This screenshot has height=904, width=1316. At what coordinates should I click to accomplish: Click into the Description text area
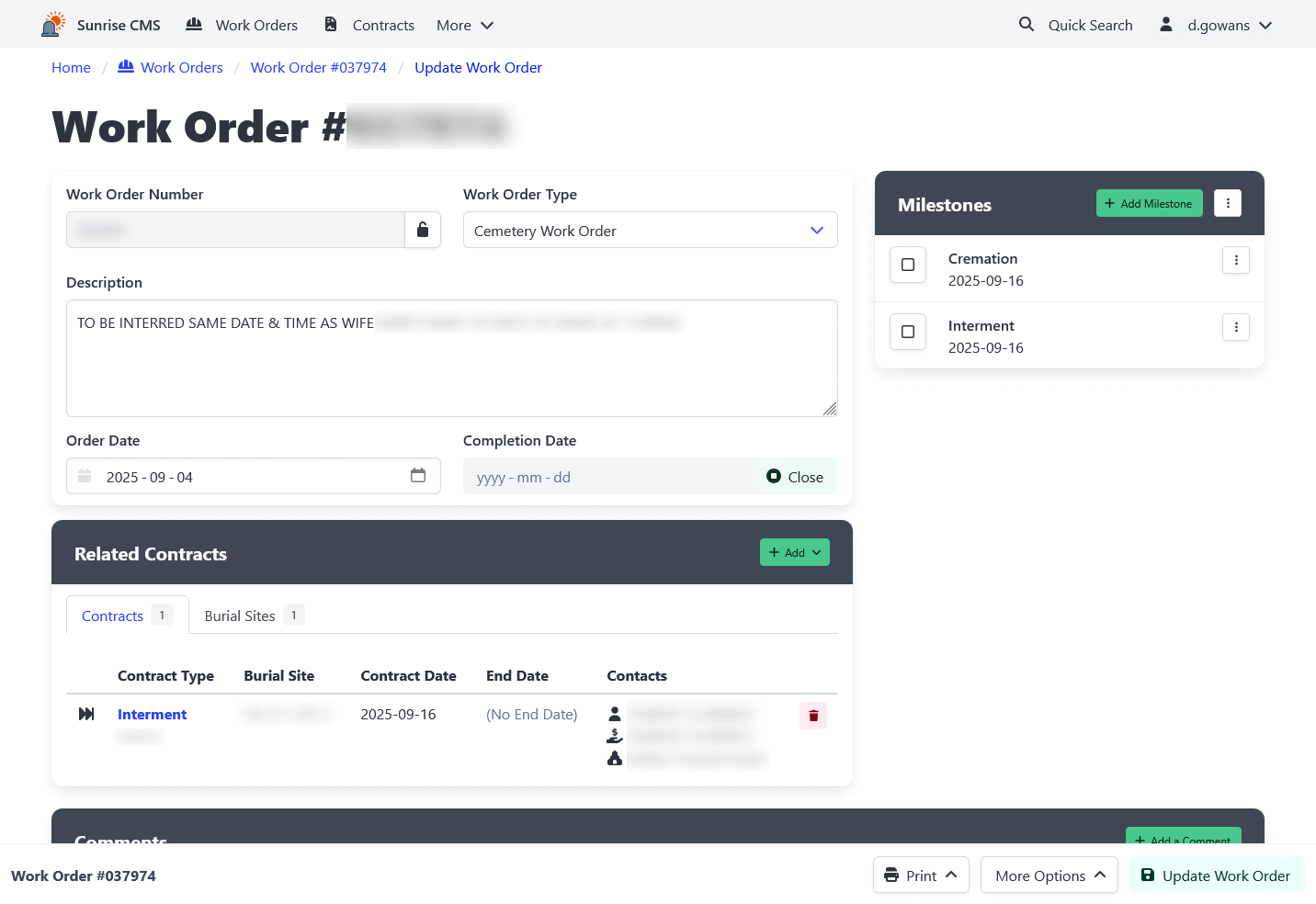(x=452, y=358)
